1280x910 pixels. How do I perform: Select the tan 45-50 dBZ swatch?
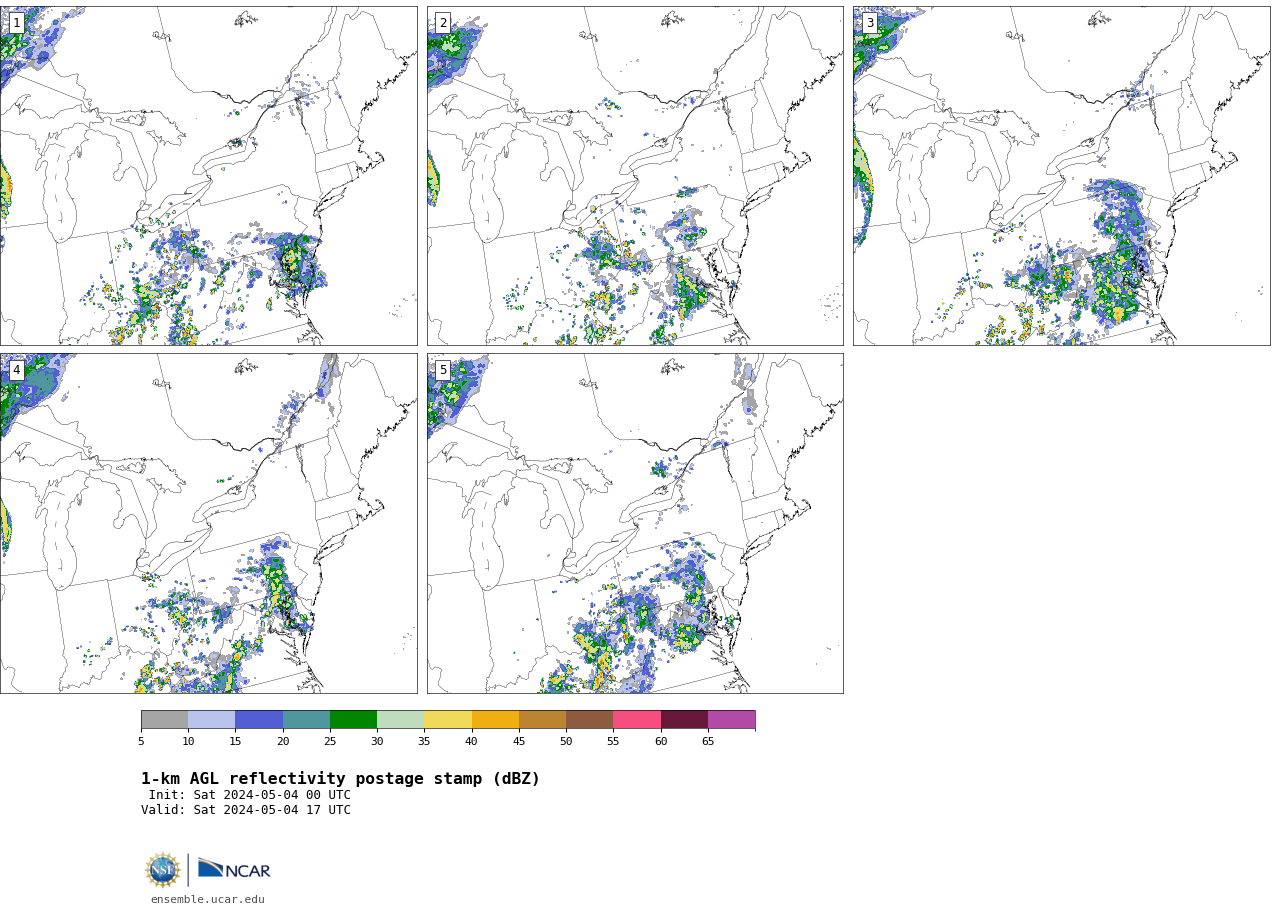(x=542, y=720)
